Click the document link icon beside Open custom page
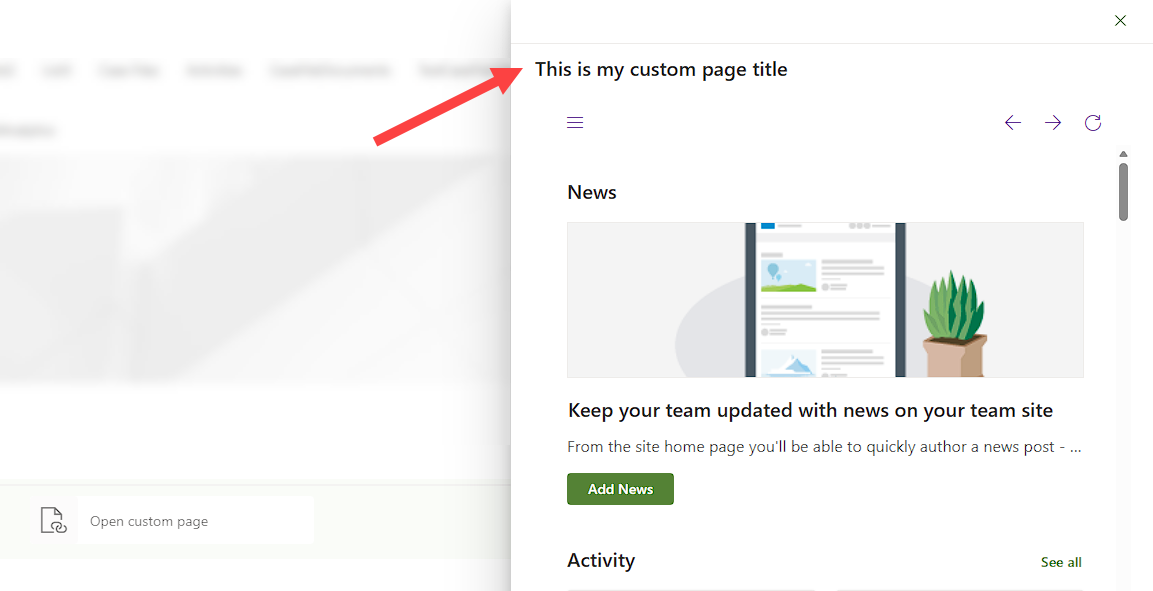Viewport: 1153px width, 591px height. coord(52,521)
